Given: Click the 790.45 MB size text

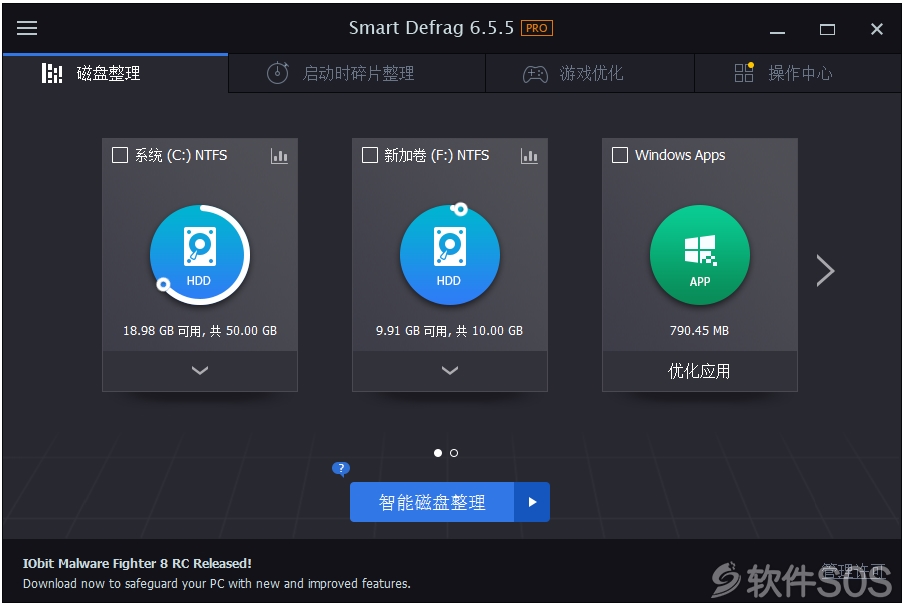Looking at the screenshot, I should pyautogui.click(x=699, y=331).
